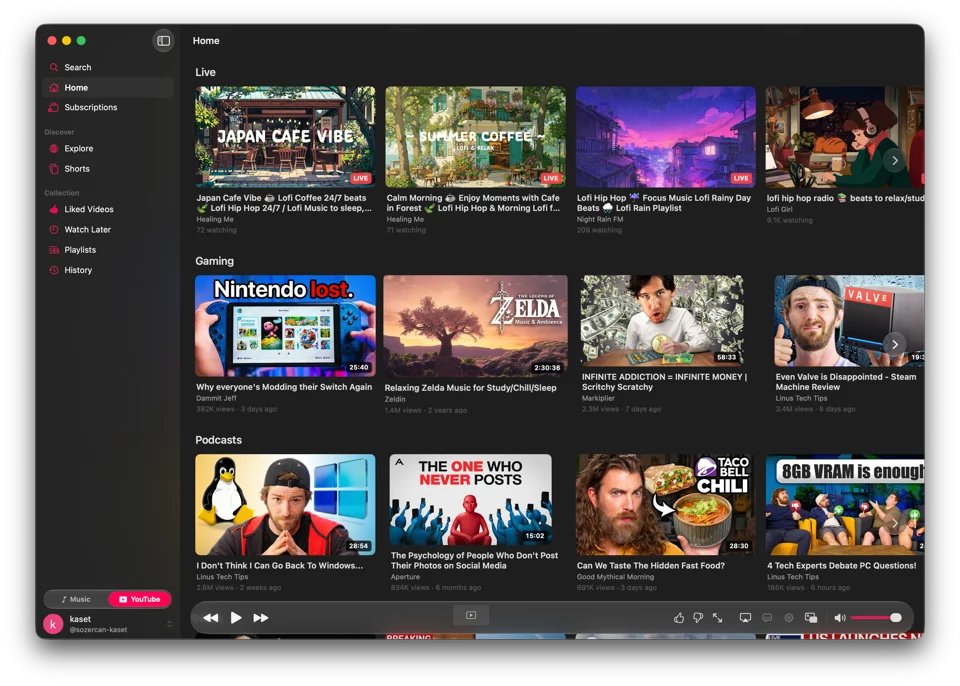The image size is (960, 686).
Task: Open the Aperture channel link
Action: (405, 577)
